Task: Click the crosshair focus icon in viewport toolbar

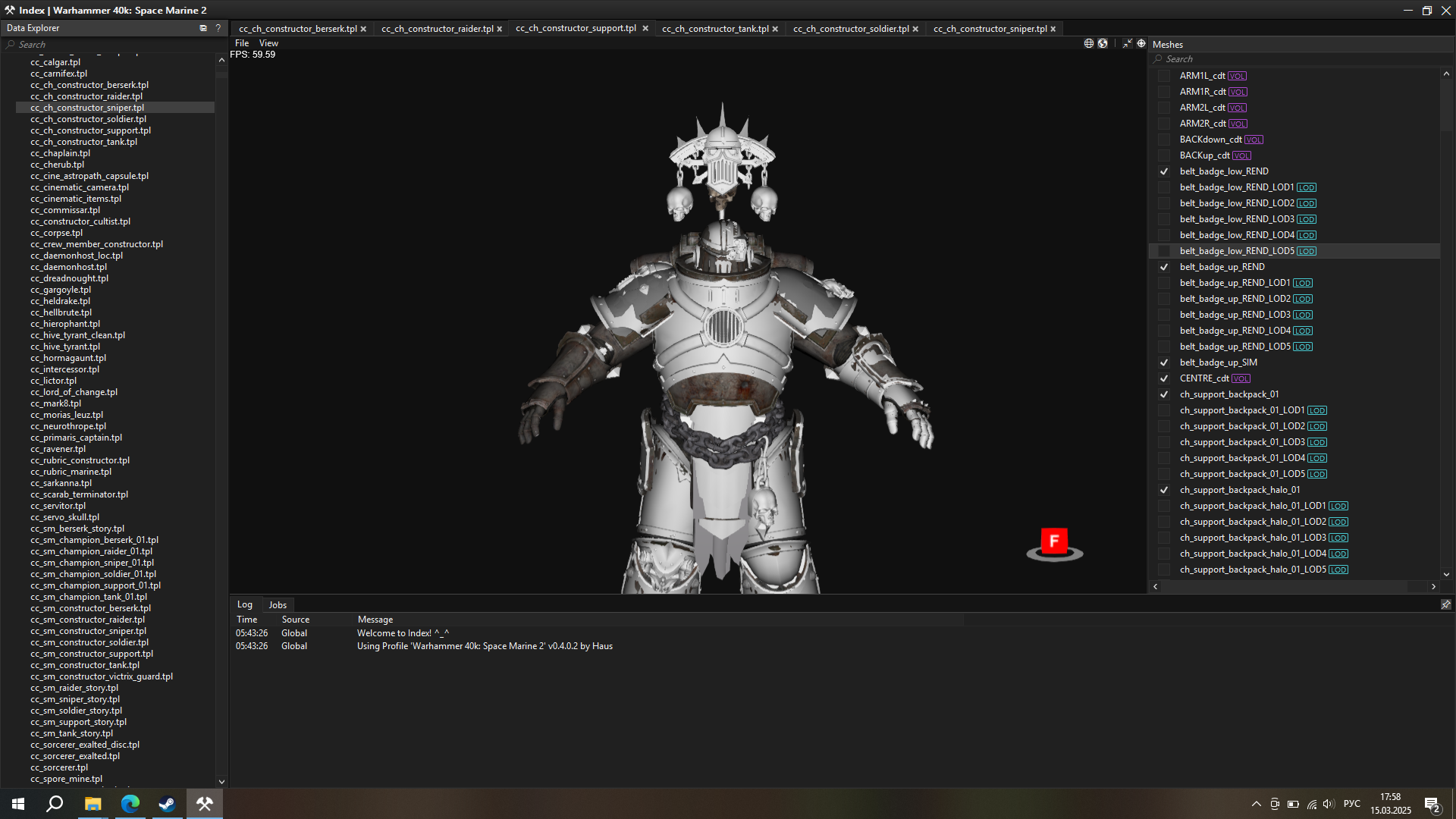Action: tap(1141, 43)
